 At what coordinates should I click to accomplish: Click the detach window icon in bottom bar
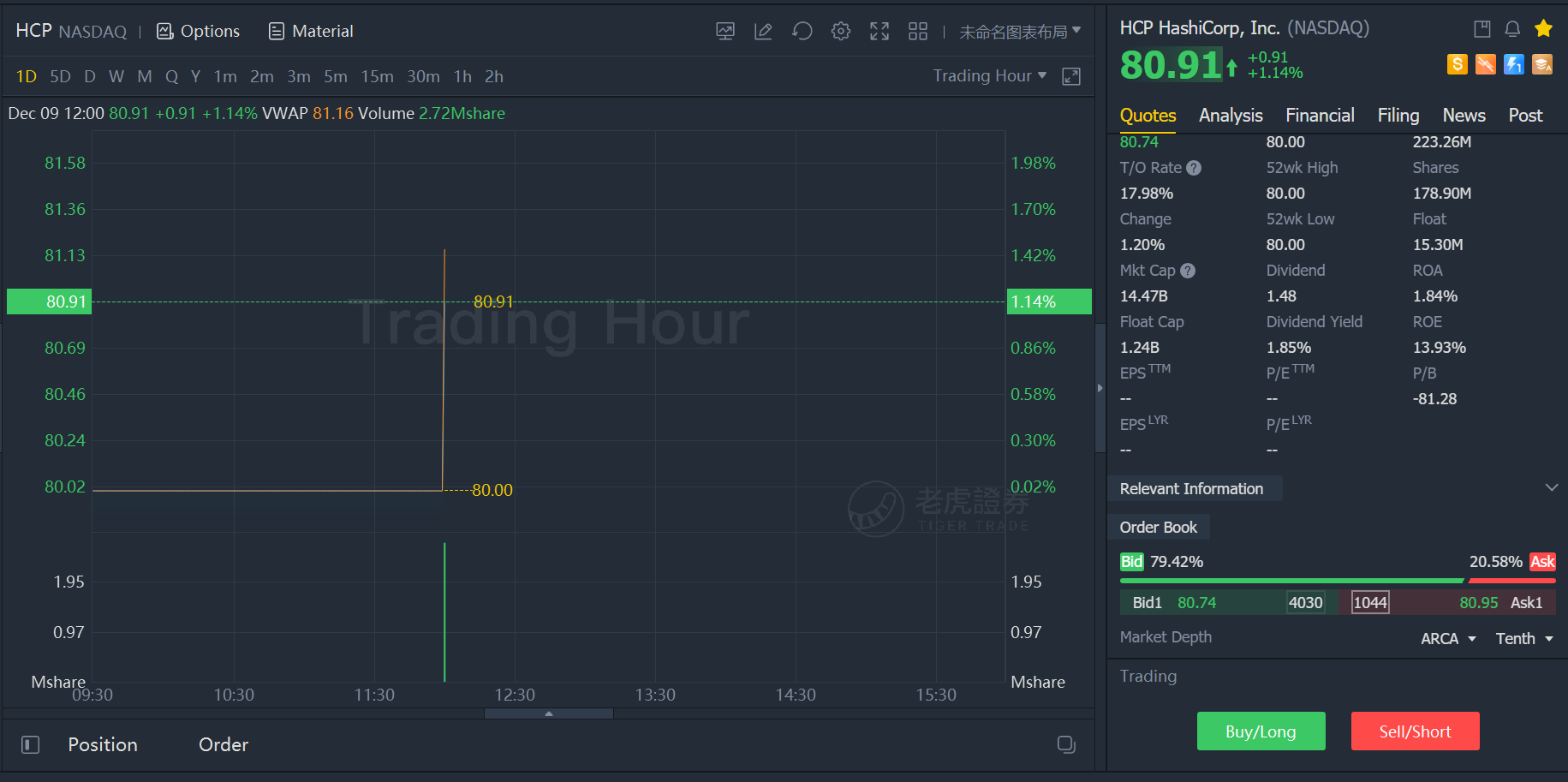[x=1066, y=744]
